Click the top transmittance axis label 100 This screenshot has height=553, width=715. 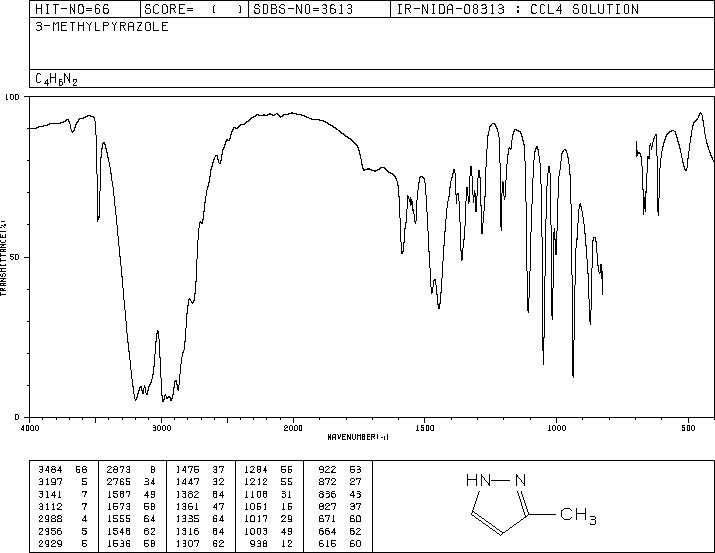pos(12,97)
